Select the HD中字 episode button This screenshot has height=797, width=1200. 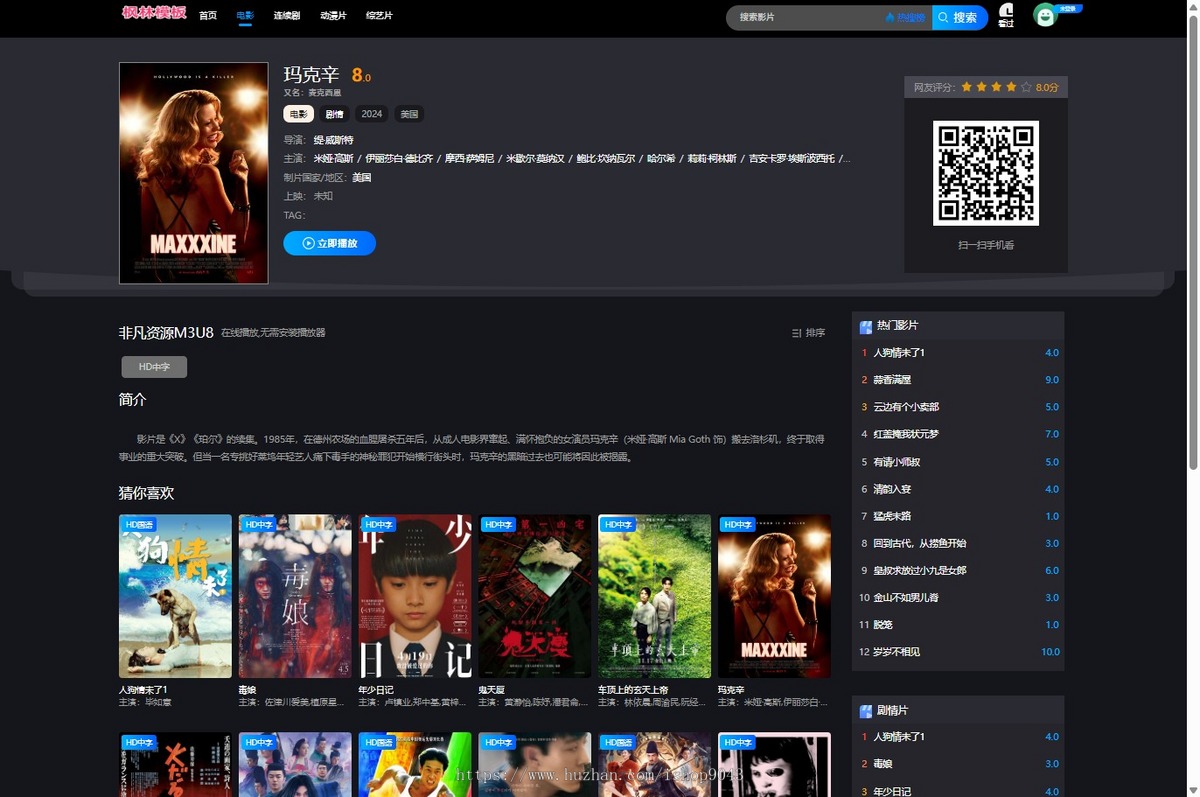tap(154, 367)
